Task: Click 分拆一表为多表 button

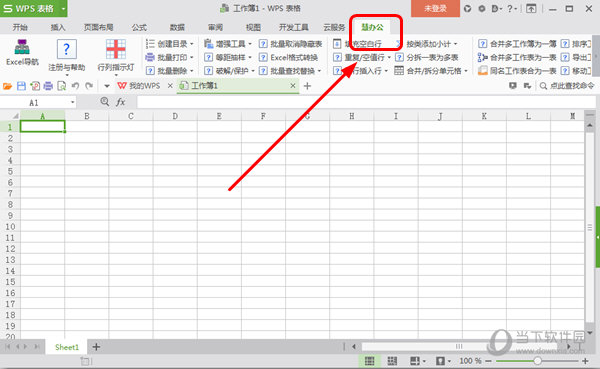Action: pyautogui.click(x=427, y=57)
